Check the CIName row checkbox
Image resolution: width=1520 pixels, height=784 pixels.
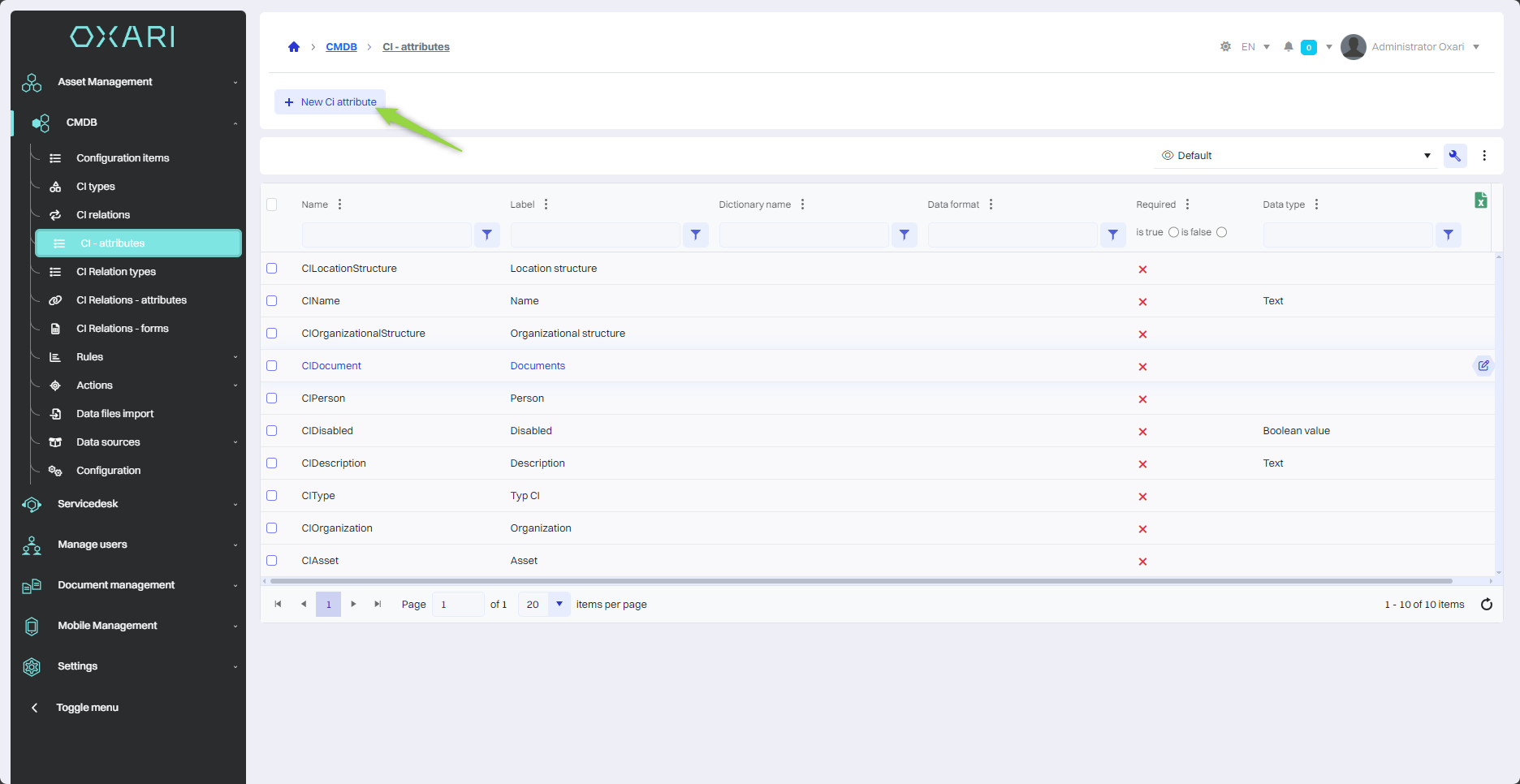pyautogui.click(x=272, y=301)
